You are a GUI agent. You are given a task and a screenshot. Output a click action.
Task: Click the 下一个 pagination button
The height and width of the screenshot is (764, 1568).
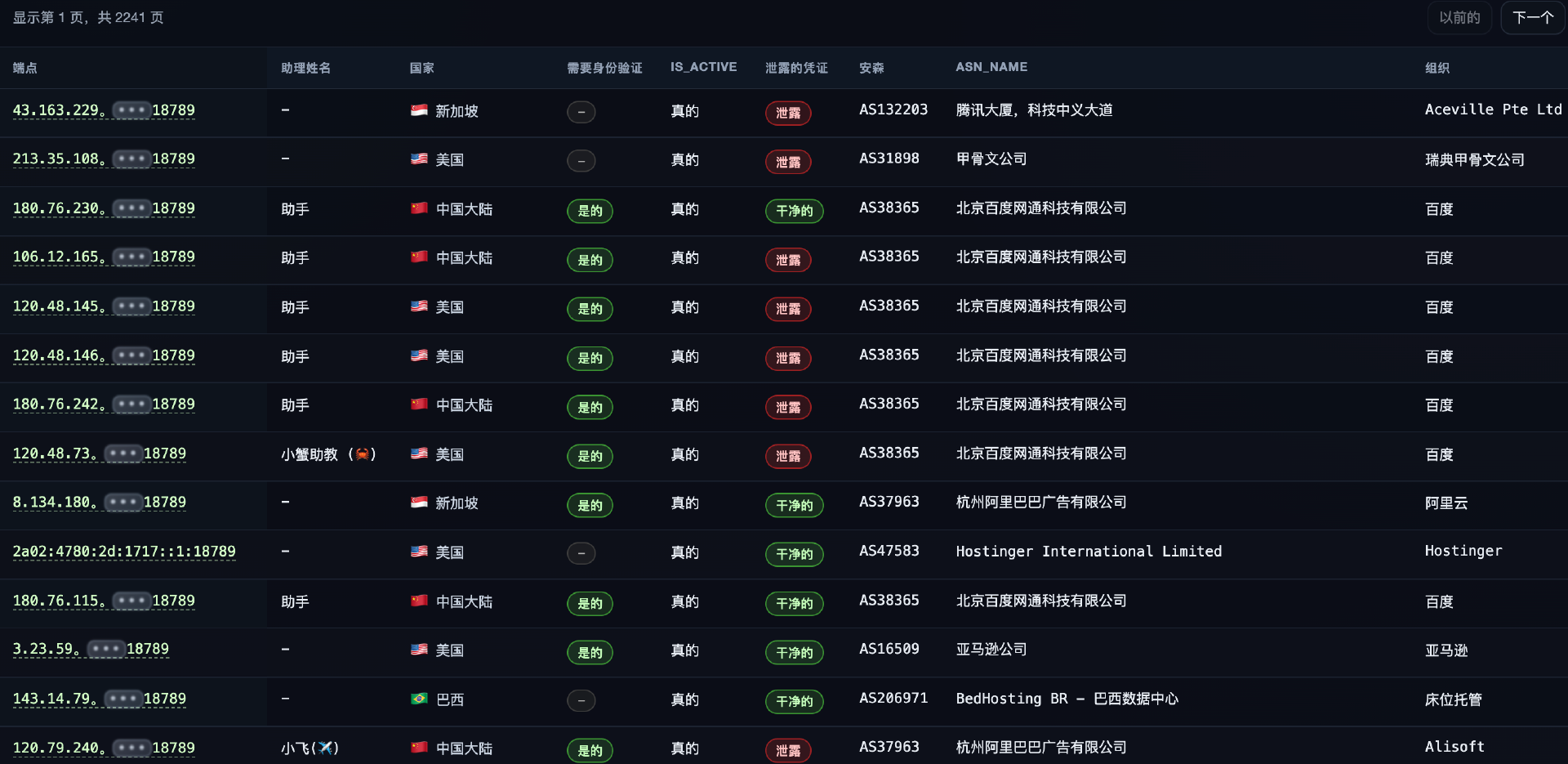pos(1532,17)
